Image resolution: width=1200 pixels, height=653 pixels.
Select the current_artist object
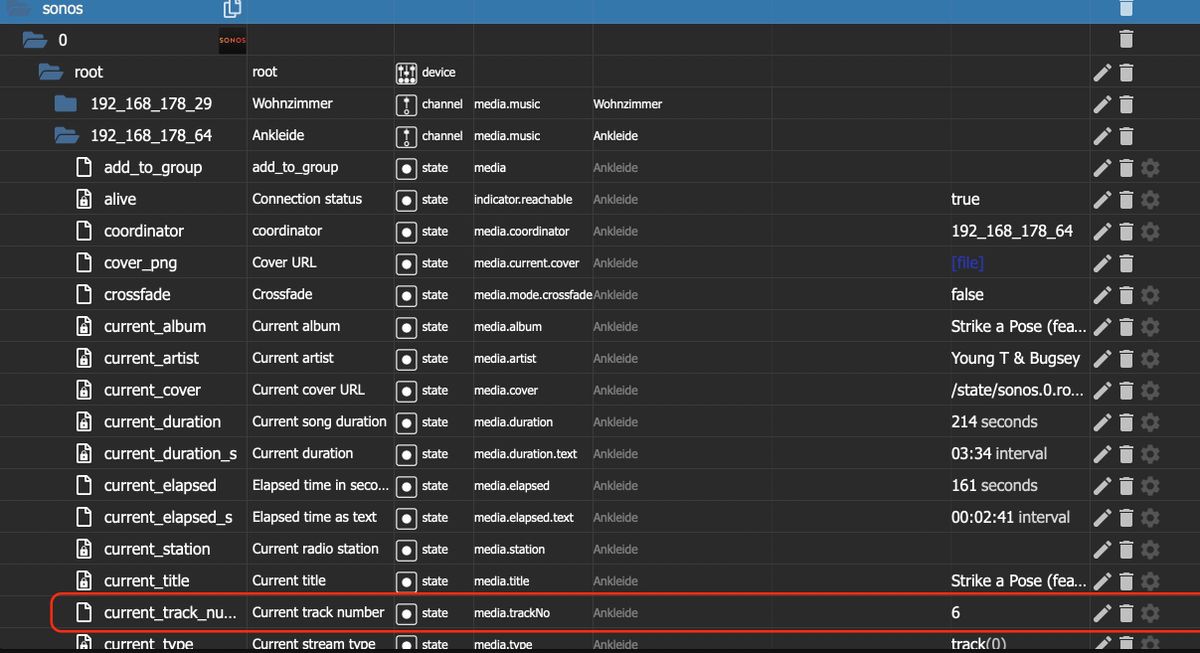[151, 358]
